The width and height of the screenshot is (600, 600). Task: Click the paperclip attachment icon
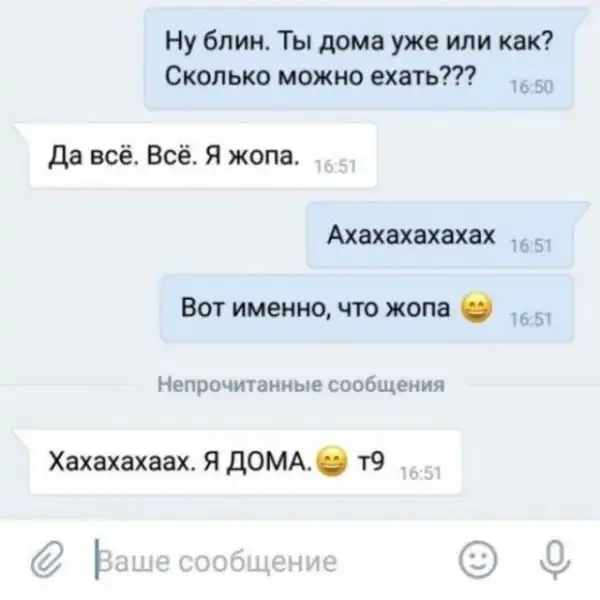pos(47,559)
